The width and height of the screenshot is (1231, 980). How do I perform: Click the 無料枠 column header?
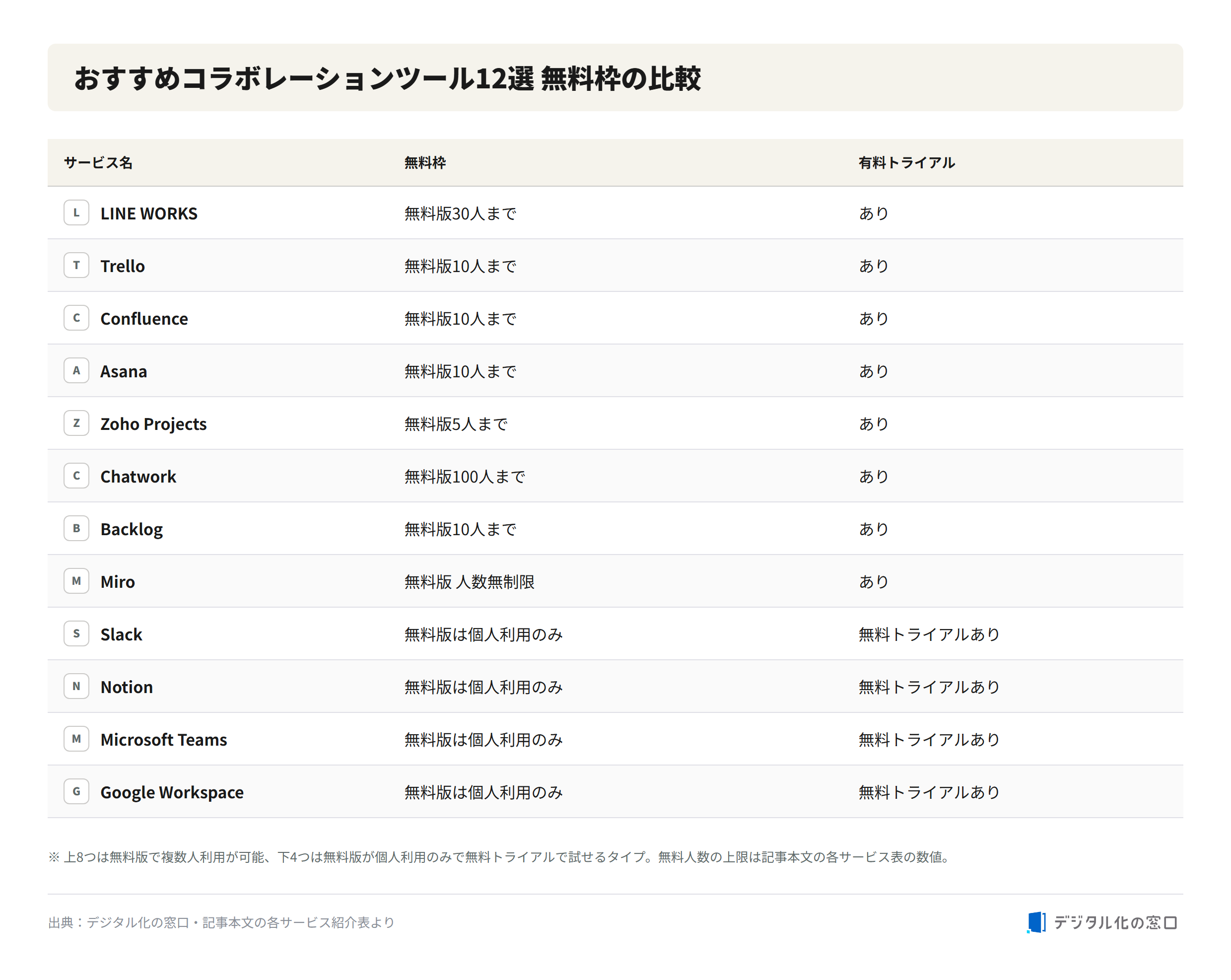pos(425,162)
